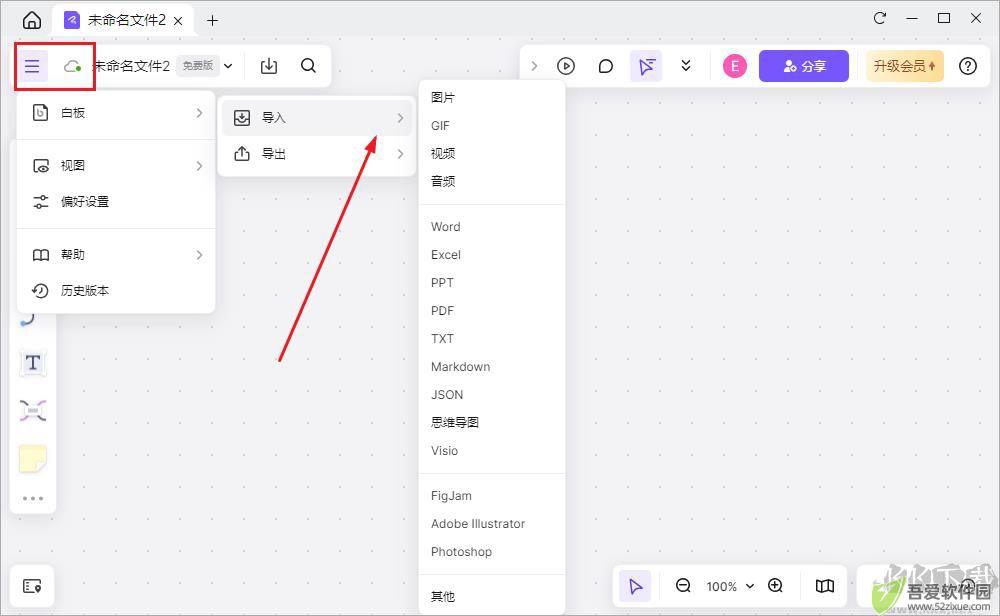Image resolution: width=1000 pixels, height=616 pixels.
Task: Open the 帮助 help submenu
Action: pyautogui.click(x=116, y=255)
